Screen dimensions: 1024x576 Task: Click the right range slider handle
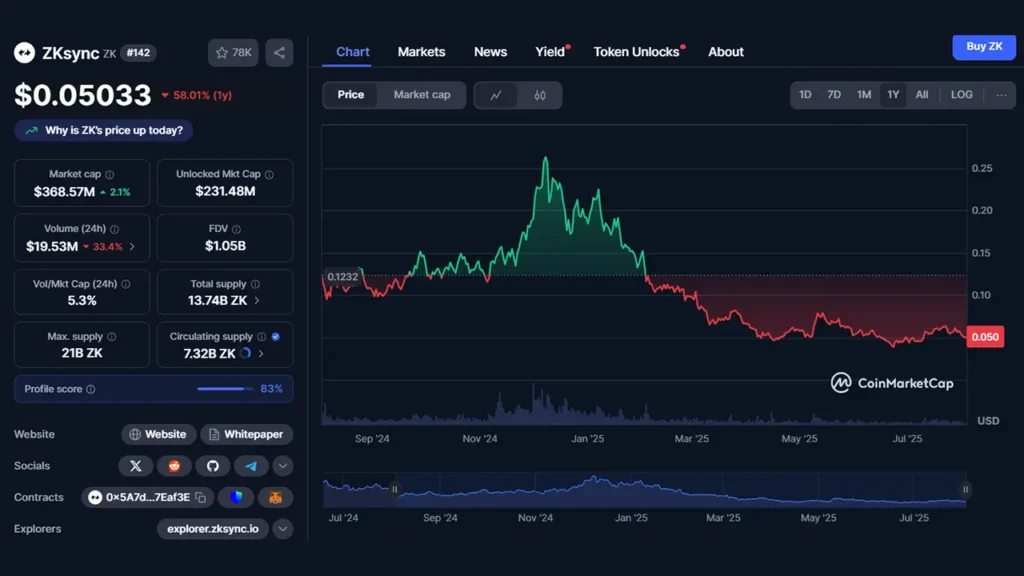[965, 489]
